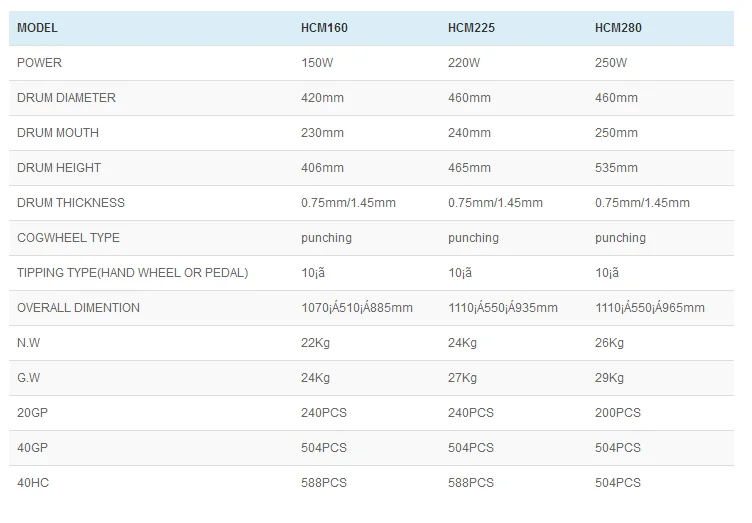Screen dimensions: 752x523
Task: Click the HCM225 column header
Action: (471, 28)
